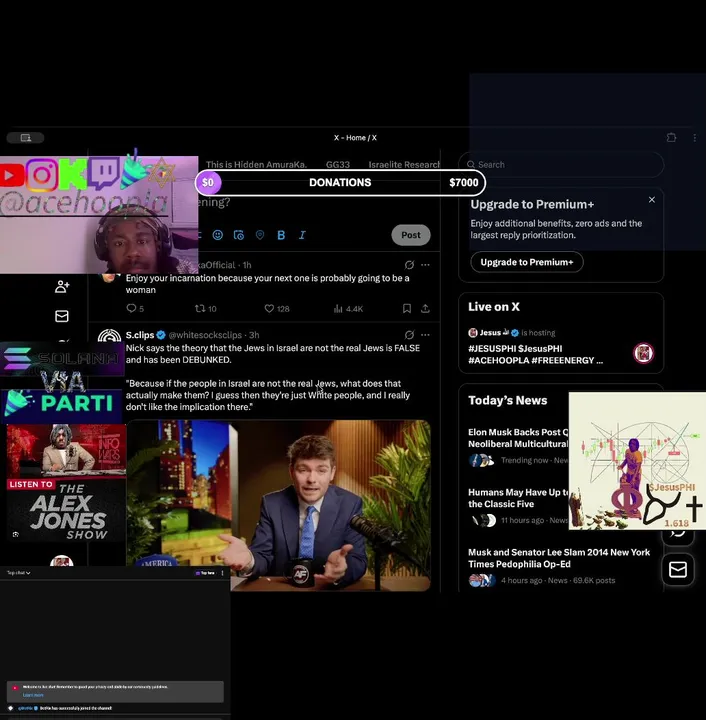
Task: Click the Top fans button in chat
Action: point(205,573)
